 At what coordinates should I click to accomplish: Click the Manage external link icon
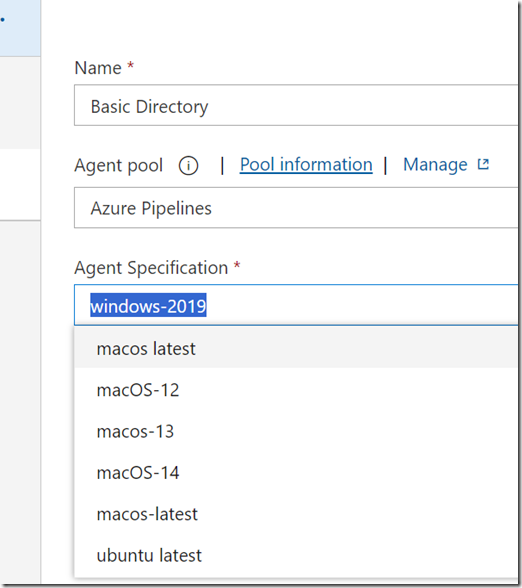click(483, 164)
